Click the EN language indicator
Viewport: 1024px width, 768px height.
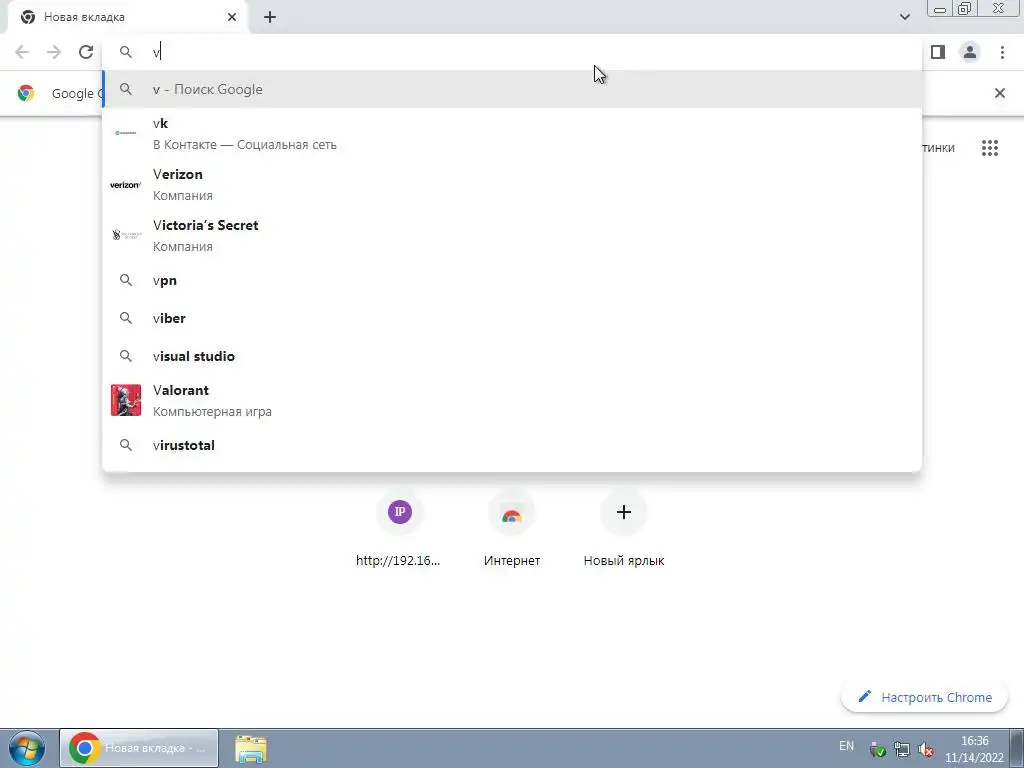pos(846,746)
